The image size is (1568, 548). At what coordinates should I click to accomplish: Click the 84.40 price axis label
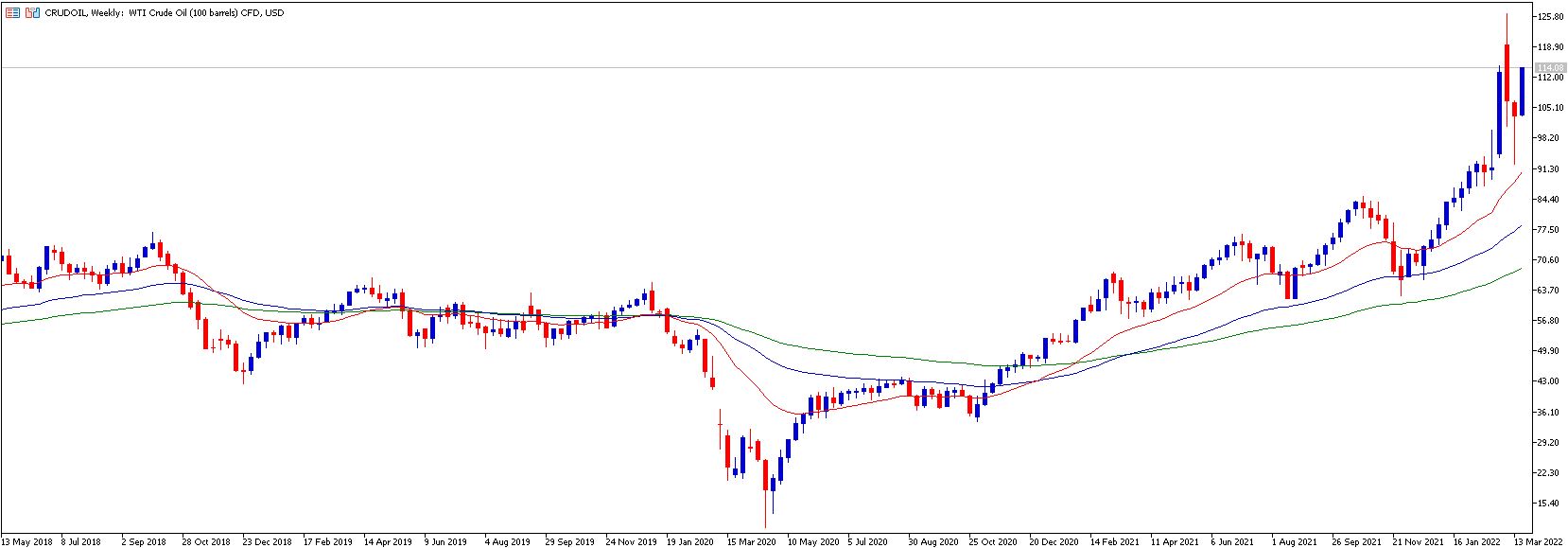click(1549, 200)
